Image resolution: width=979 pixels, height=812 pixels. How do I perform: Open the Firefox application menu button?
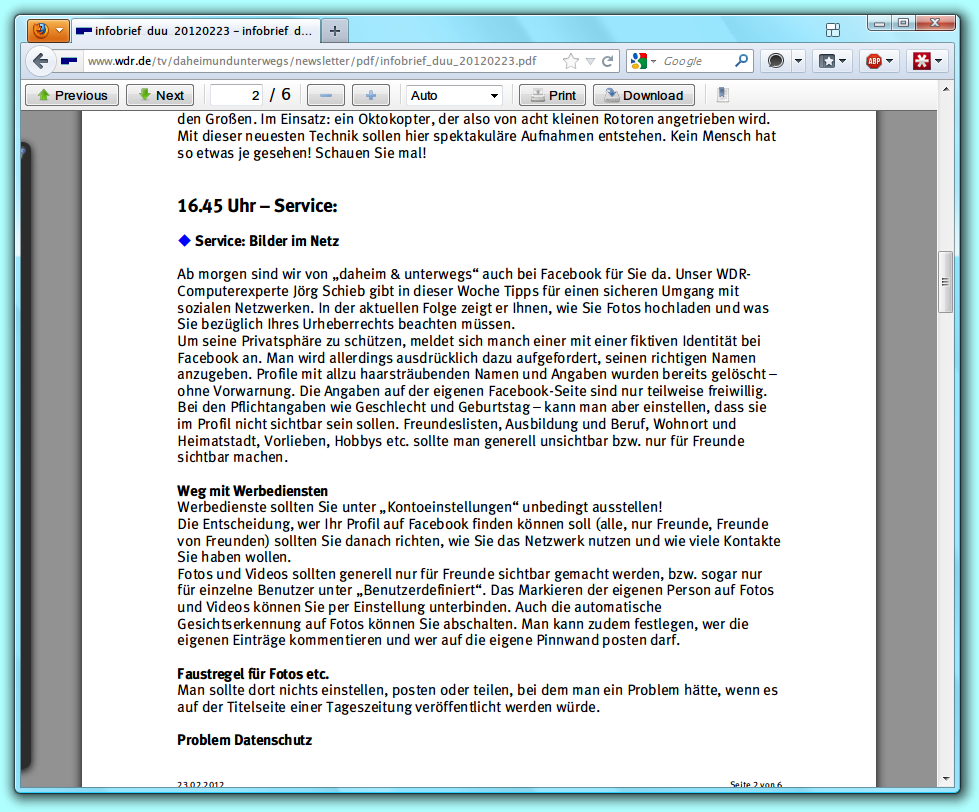[48, 30]
